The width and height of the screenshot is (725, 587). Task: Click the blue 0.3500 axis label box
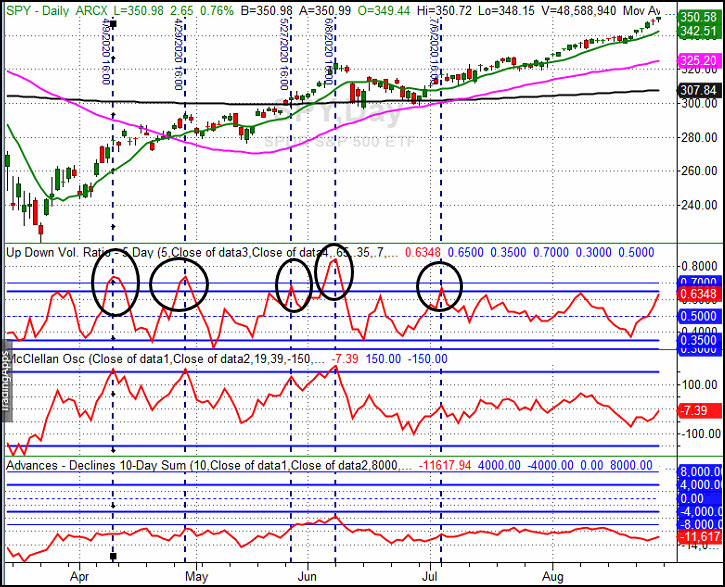698,340
